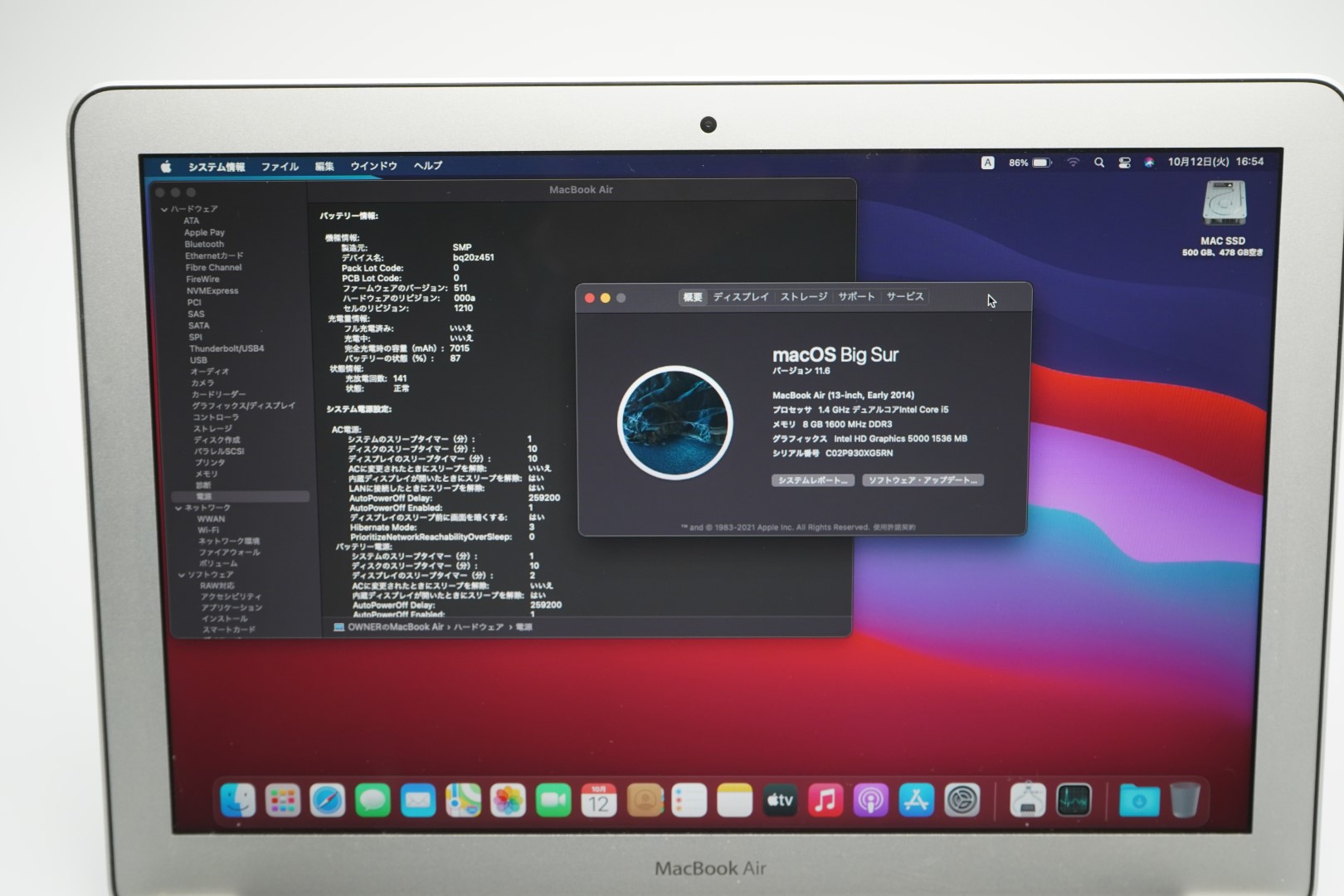1344x896 pixels.
Task: Launch Reminders from the Dock
Action: pyautogui.click(x=689, y=801)
